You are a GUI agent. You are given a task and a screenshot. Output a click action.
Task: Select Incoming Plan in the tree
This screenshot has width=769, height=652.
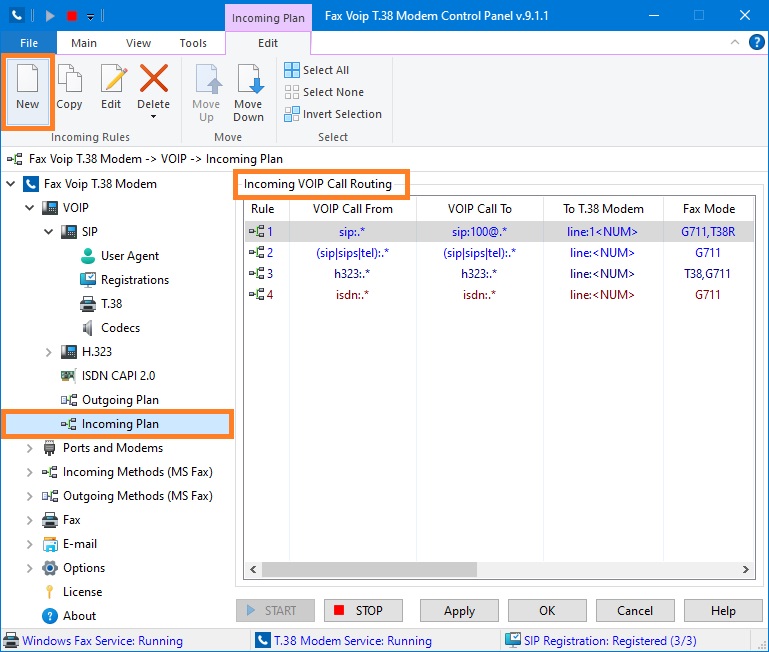118,424
